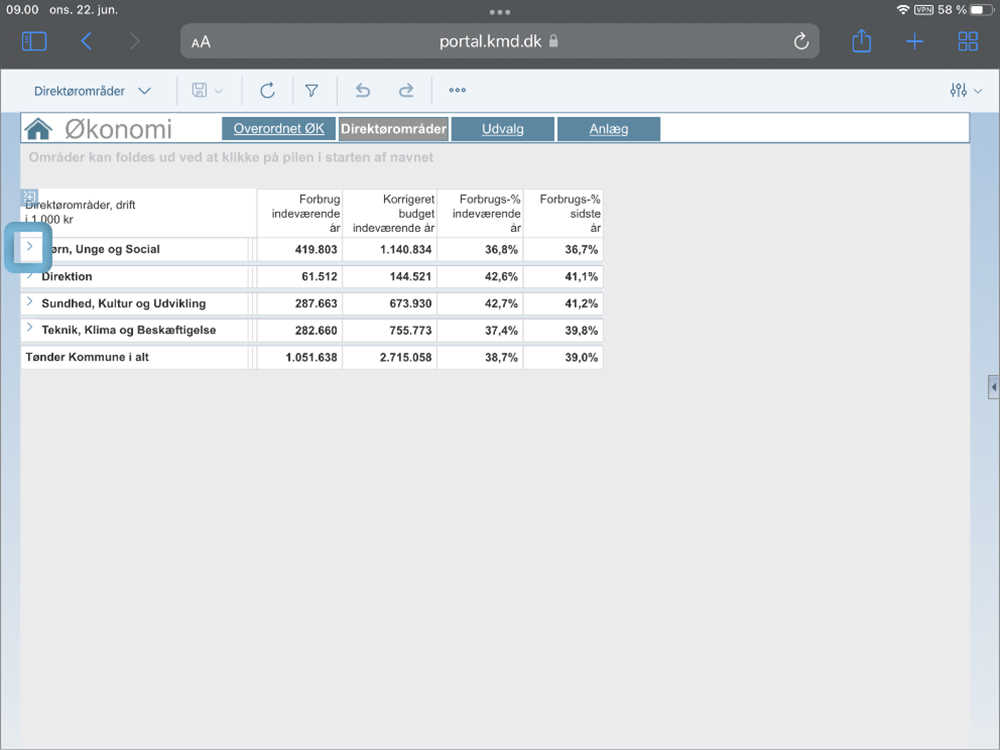
Task: Tap the portal.kmd.dk address bar
Action: [x=499, y=41]
